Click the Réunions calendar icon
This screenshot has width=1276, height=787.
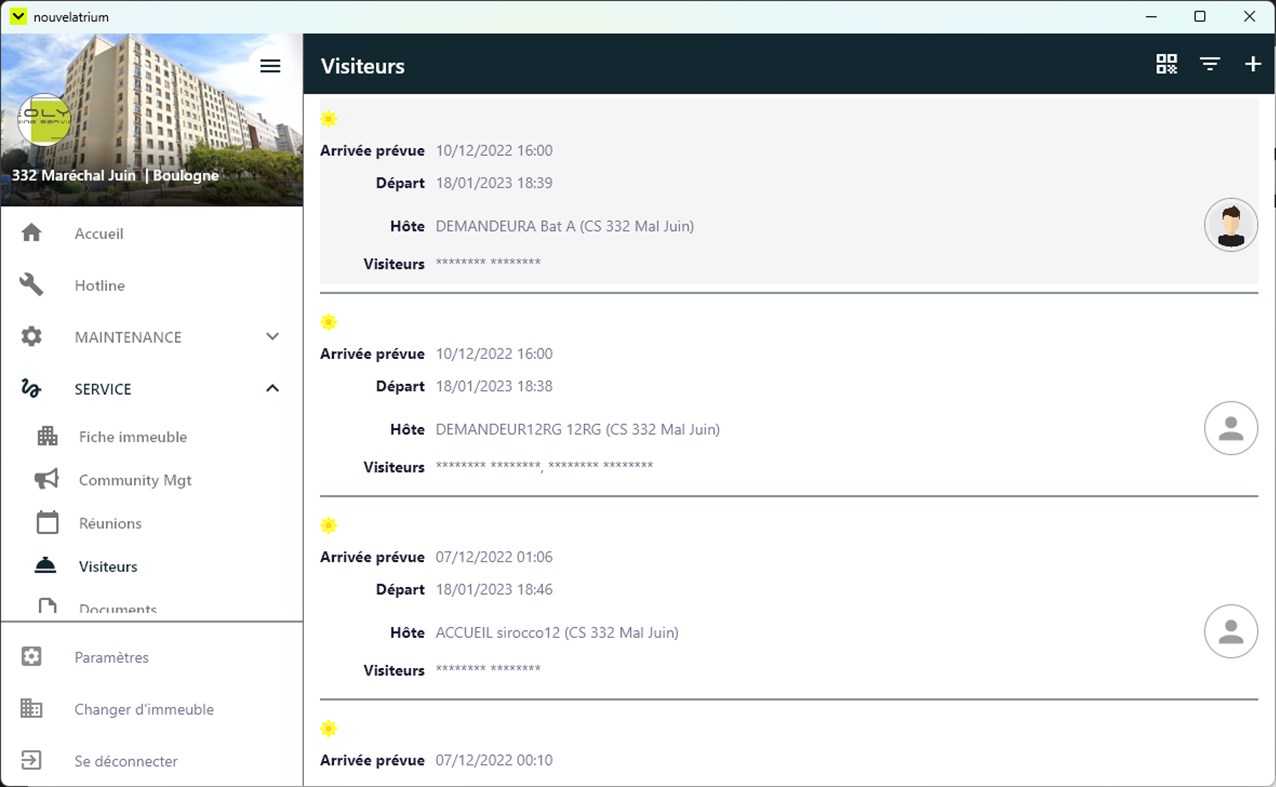pos(47,523)
